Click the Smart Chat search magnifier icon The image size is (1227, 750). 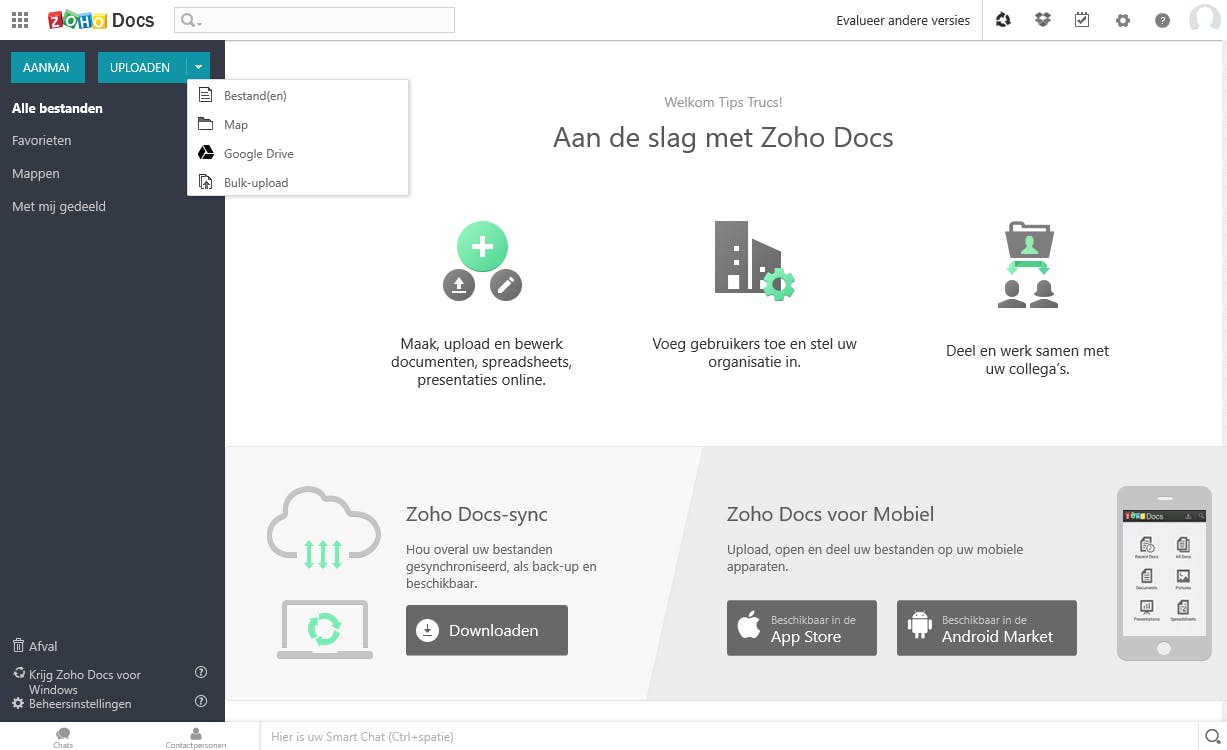[1212, 737]
